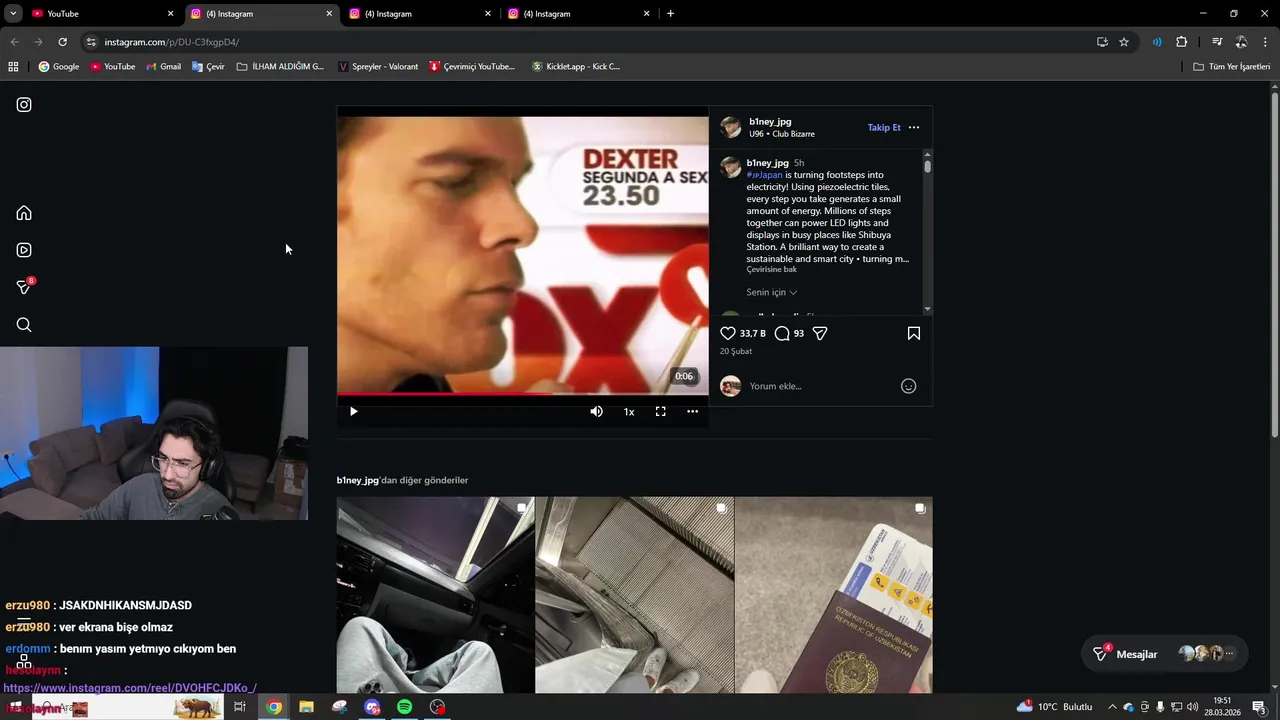Click the Yorum ekle comment field
1280x720 pixels.
point(820,386)
